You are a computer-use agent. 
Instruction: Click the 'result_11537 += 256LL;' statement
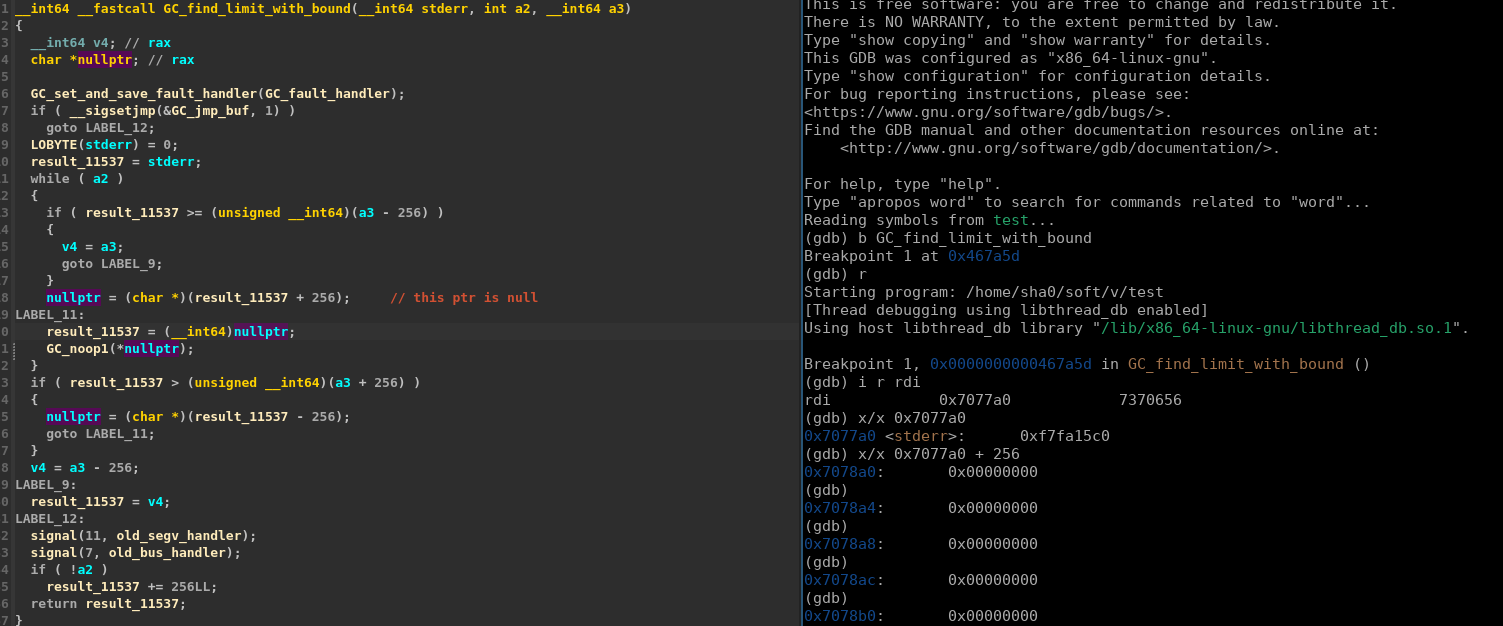pyautogui.click(x=131, y=587)
